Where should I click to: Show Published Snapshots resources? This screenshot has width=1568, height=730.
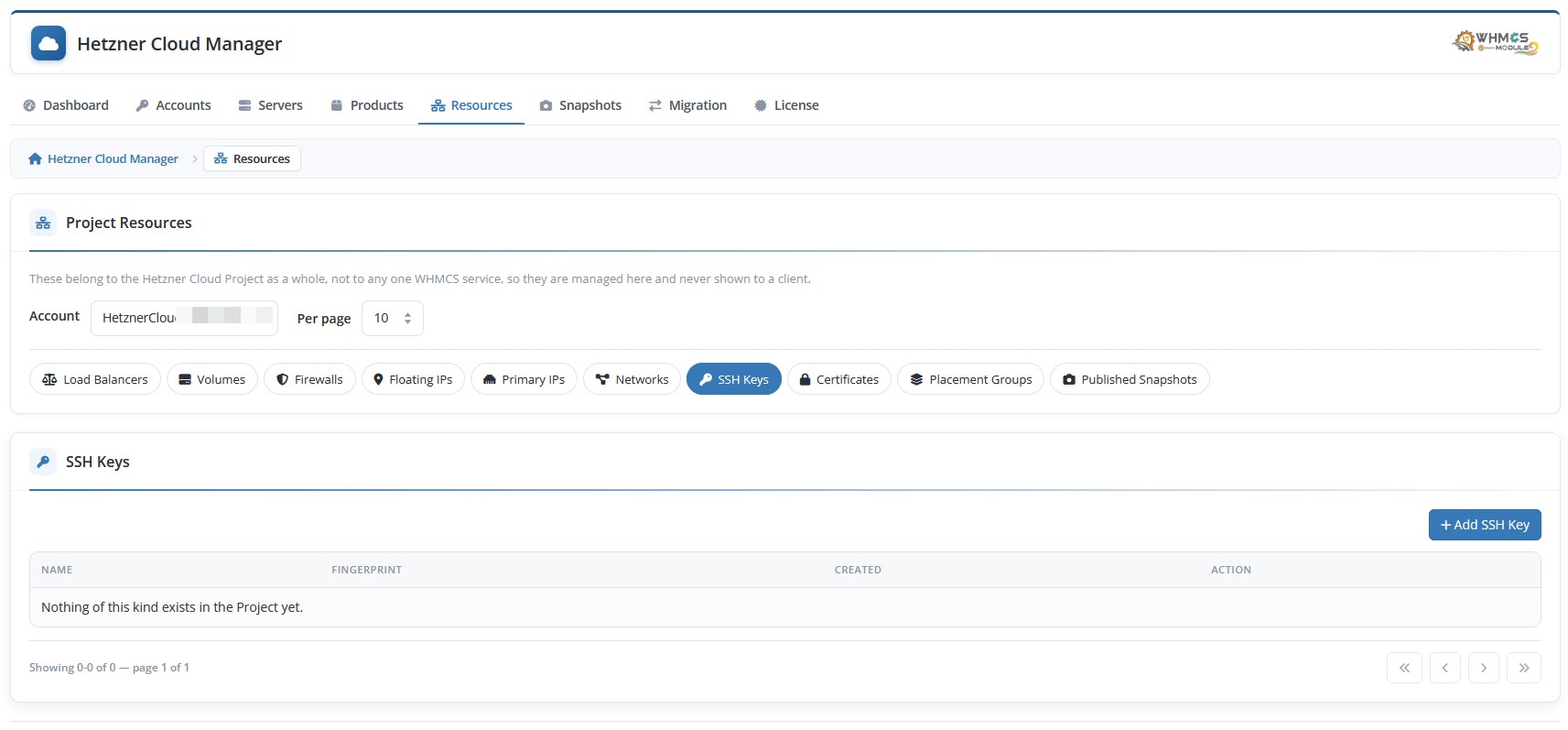coord(1130,379)
